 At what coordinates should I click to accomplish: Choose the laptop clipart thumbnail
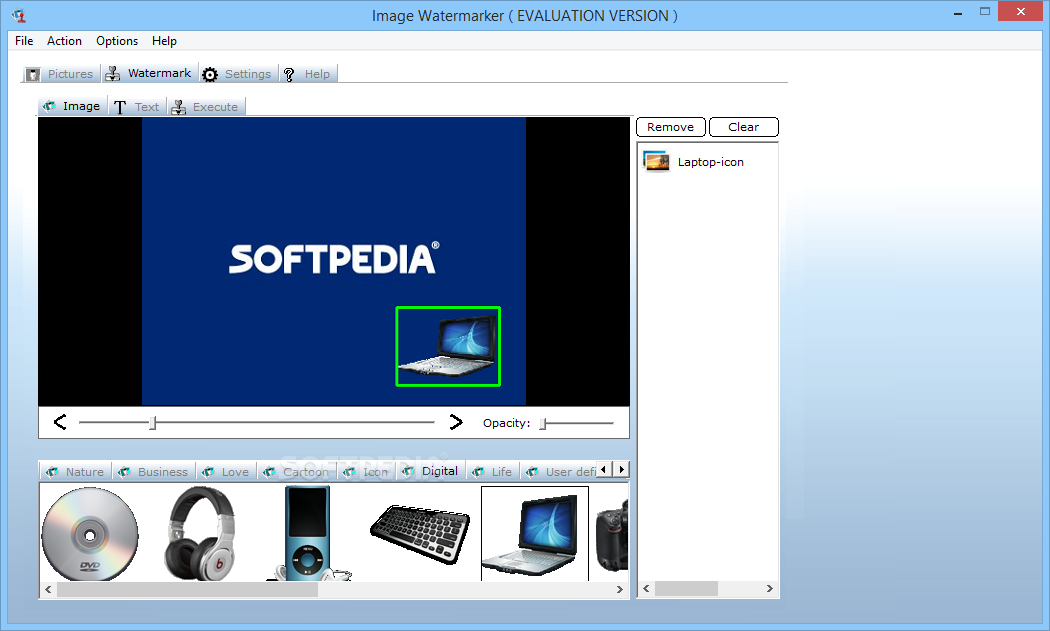tap(535, 533)
